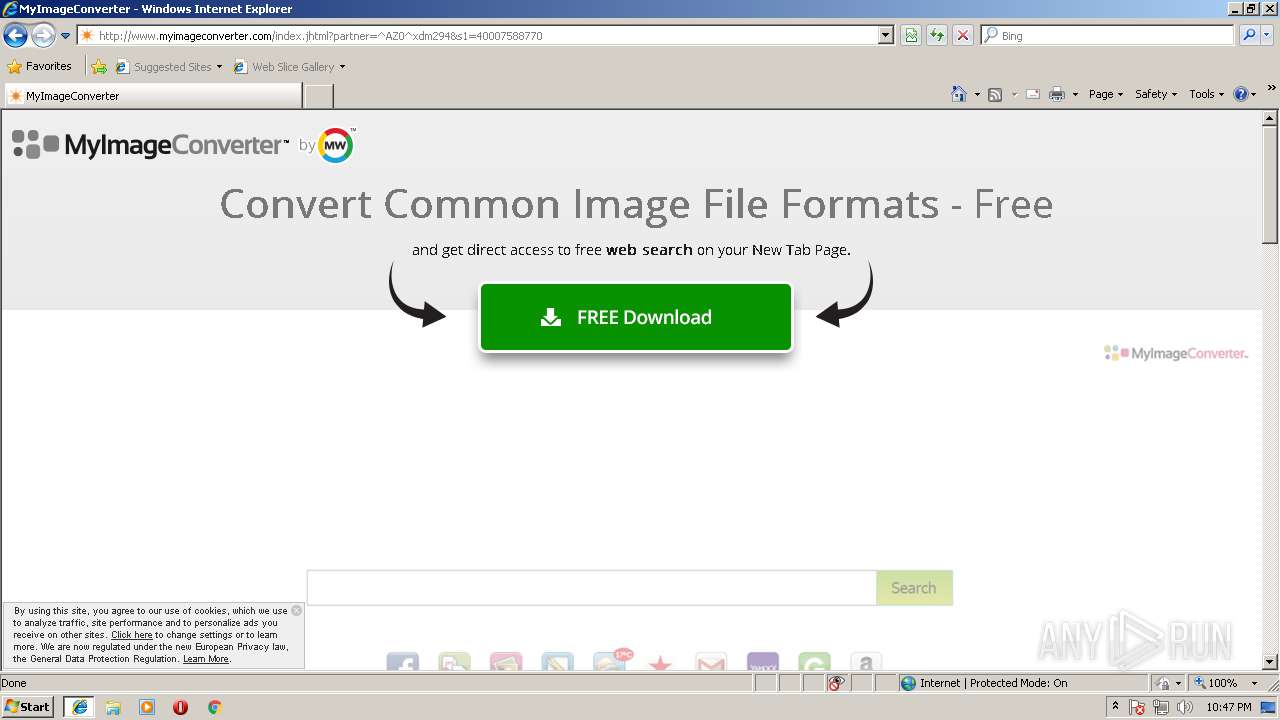1280x720 pixels.
Task: Open the Help question mark menu
Action: click(x=1244, y=94)
